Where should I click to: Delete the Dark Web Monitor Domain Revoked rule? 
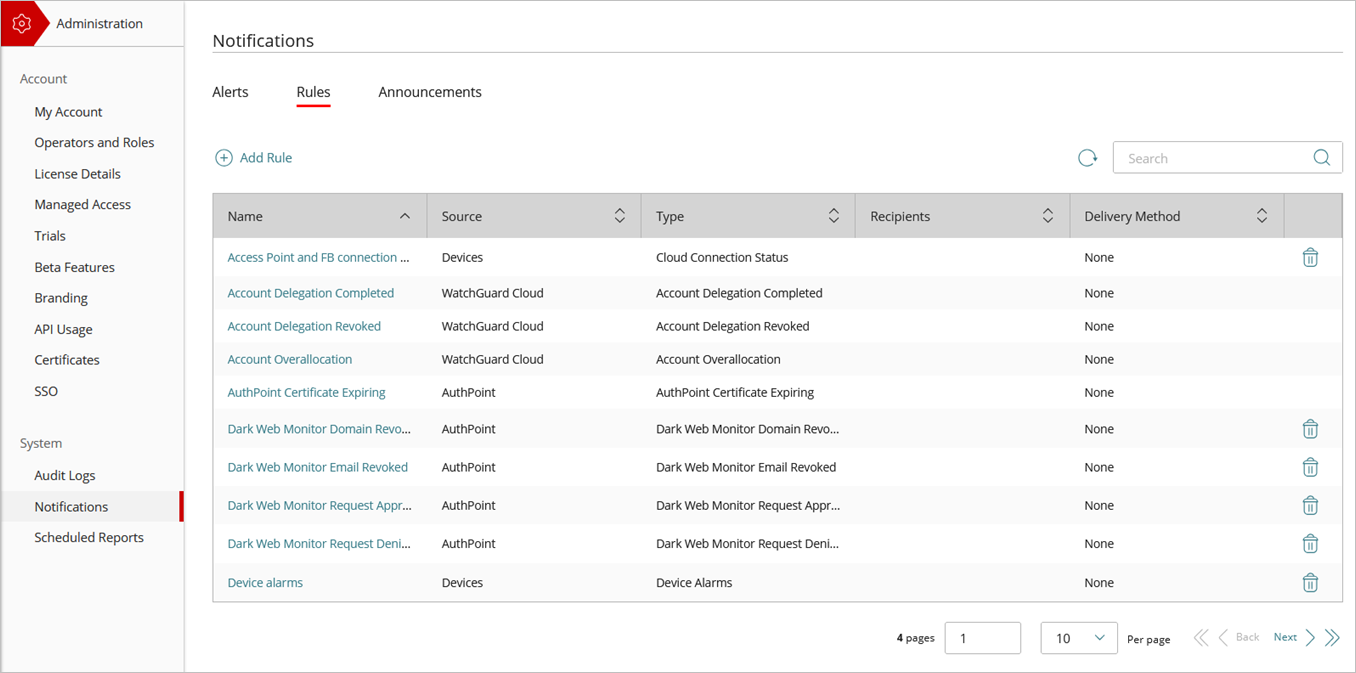pos(1310,428)
